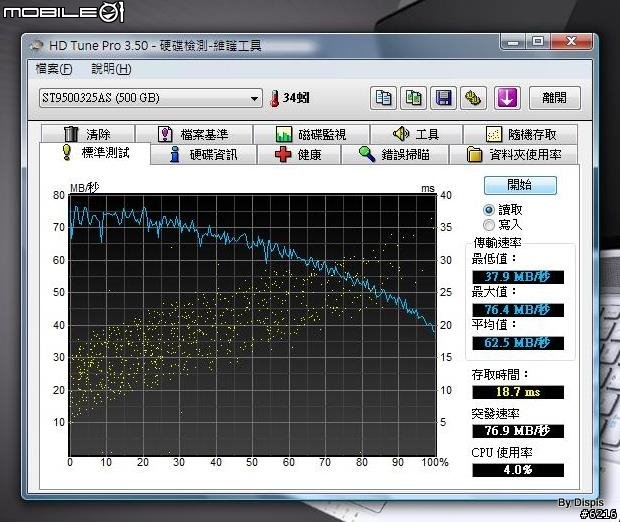Click the 工具 speaker icon

(x=401, y=134)
